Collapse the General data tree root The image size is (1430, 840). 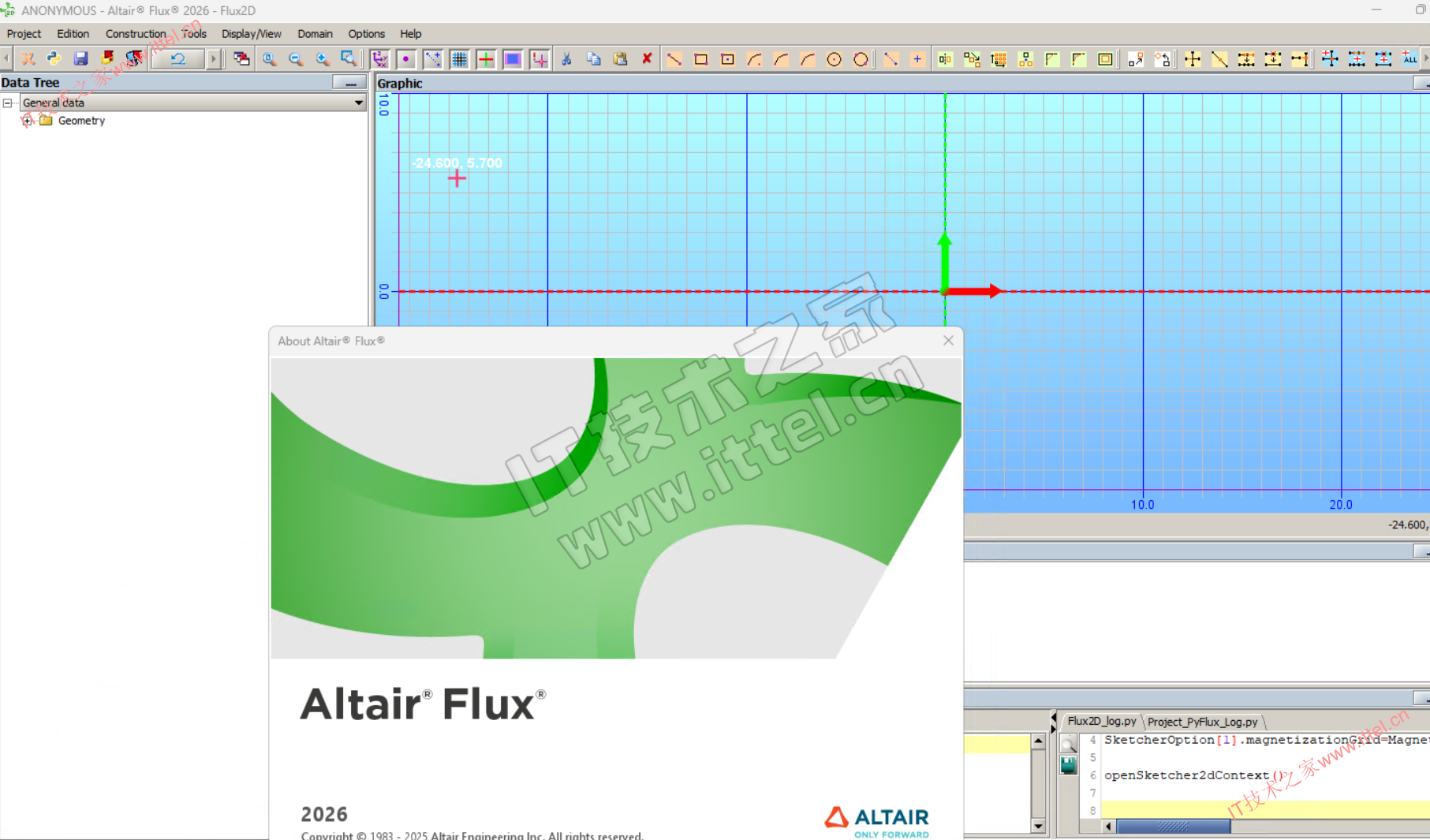point(7,103)
